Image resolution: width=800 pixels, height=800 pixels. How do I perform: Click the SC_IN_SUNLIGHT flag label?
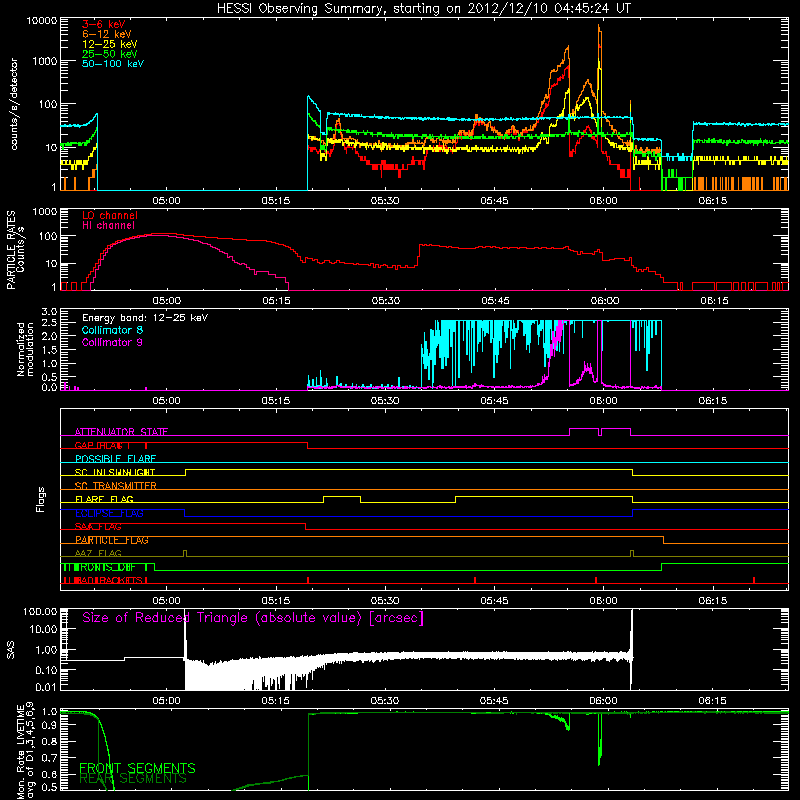115,472
